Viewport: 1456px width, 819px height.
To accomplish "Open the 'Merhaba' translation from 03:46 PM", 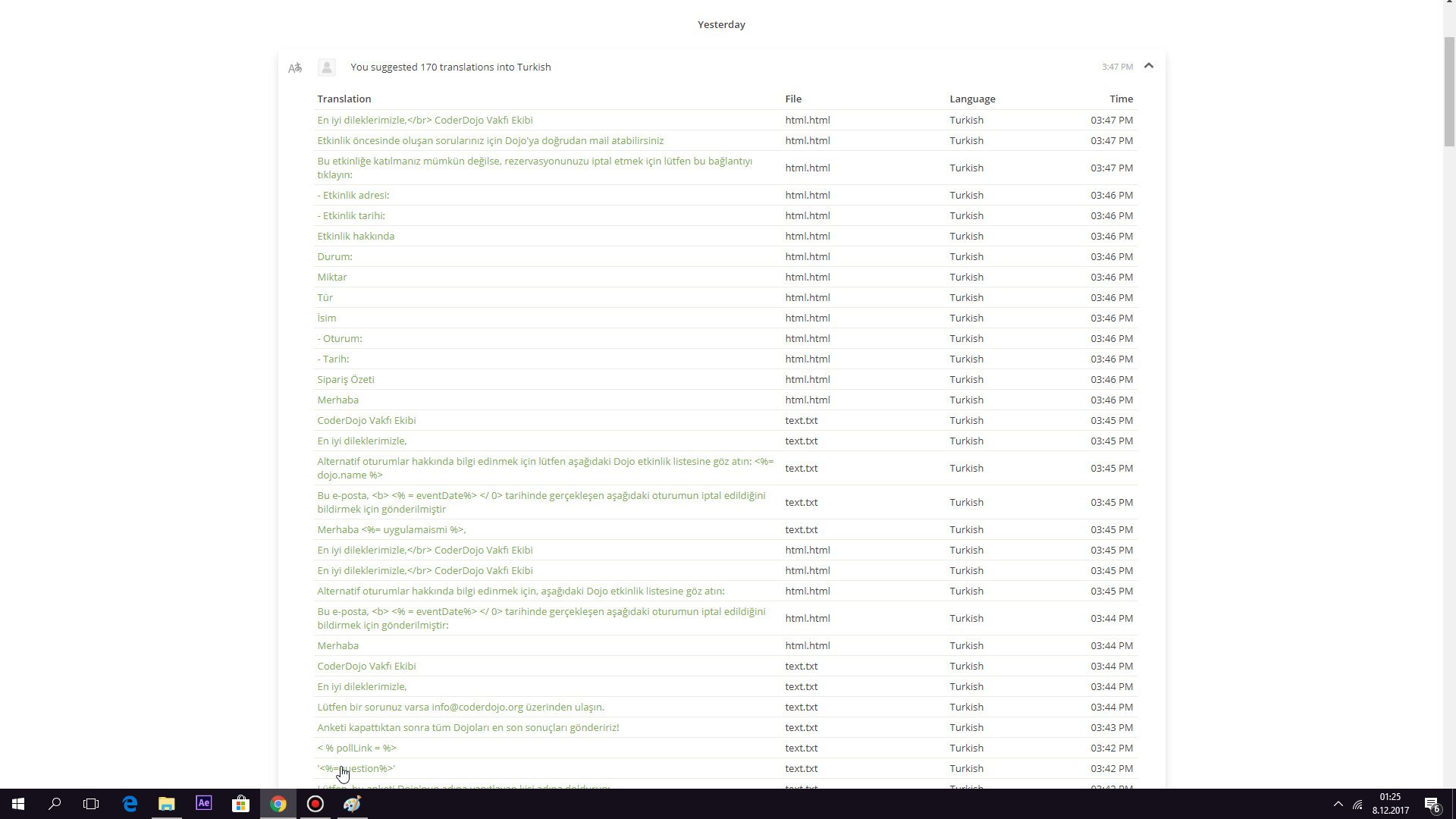I will coord(337,400).
